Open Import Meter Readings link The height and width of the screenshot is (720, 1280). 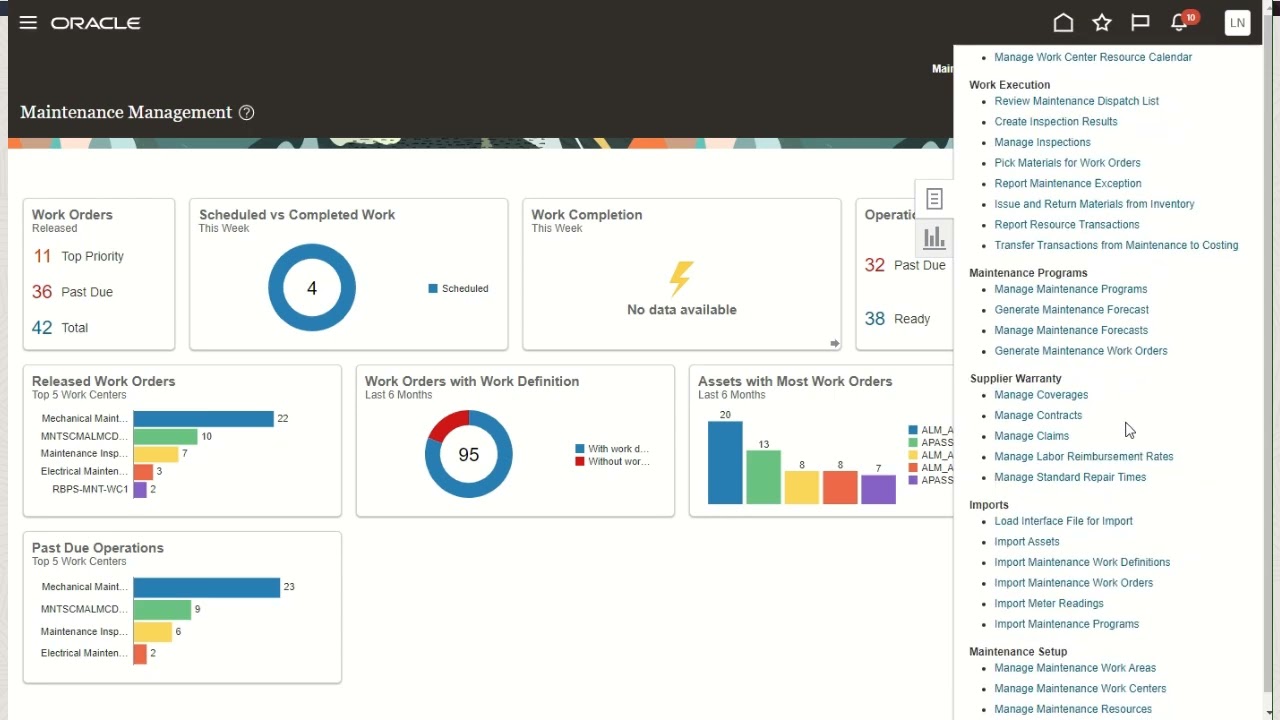(1049, 604)
